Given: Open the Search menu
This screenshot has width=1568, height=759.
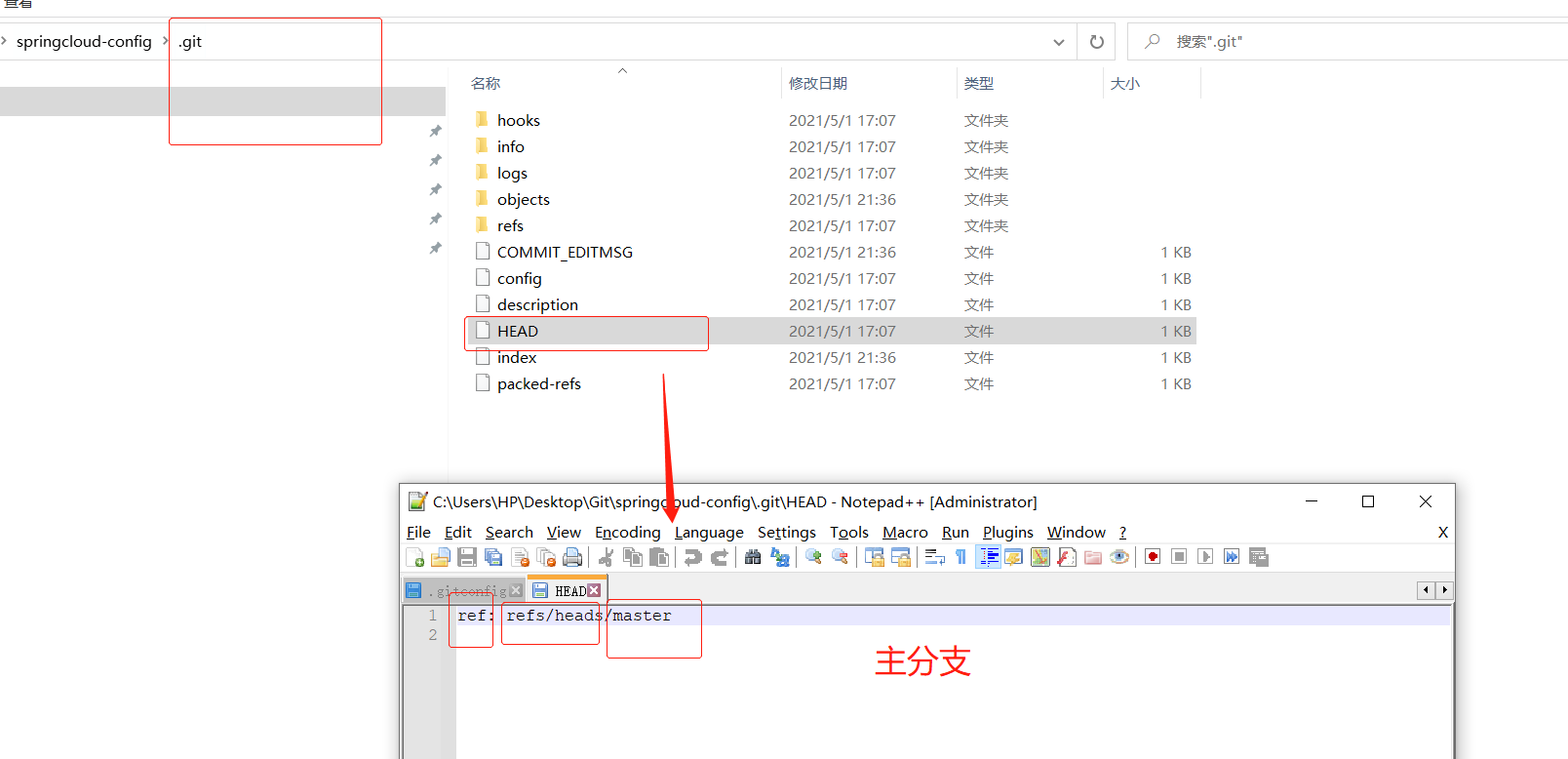Looking at the screenshot, I should [x=509, y=532].
